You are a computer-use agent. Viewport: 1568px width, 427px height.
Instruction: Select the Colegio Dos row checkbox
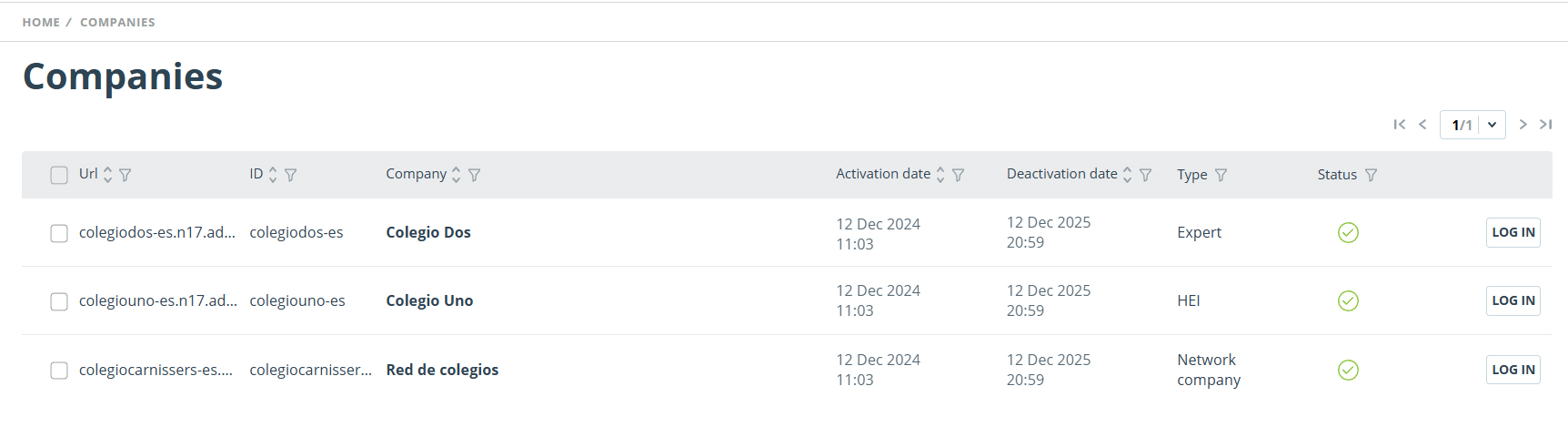[59, 233]
